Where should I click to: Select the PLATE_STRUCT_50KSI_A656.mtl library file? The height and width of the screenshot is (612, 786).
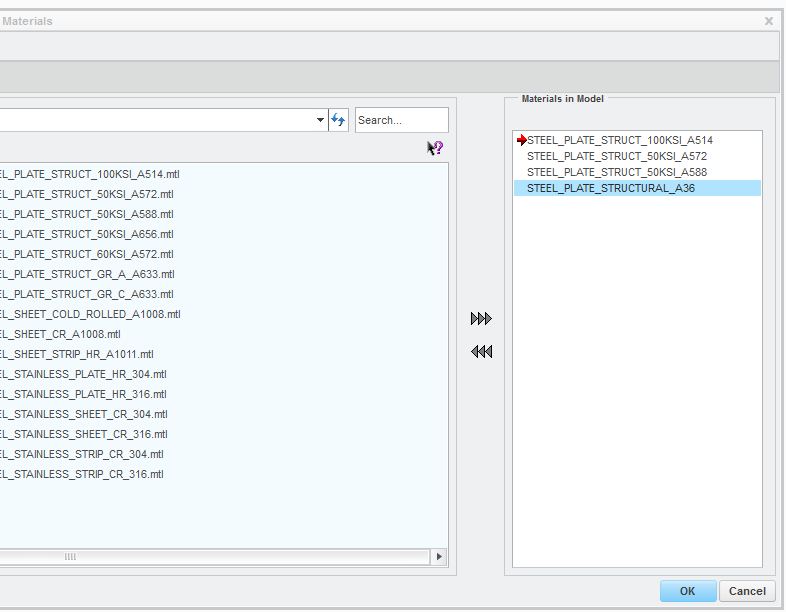point(87,234)
